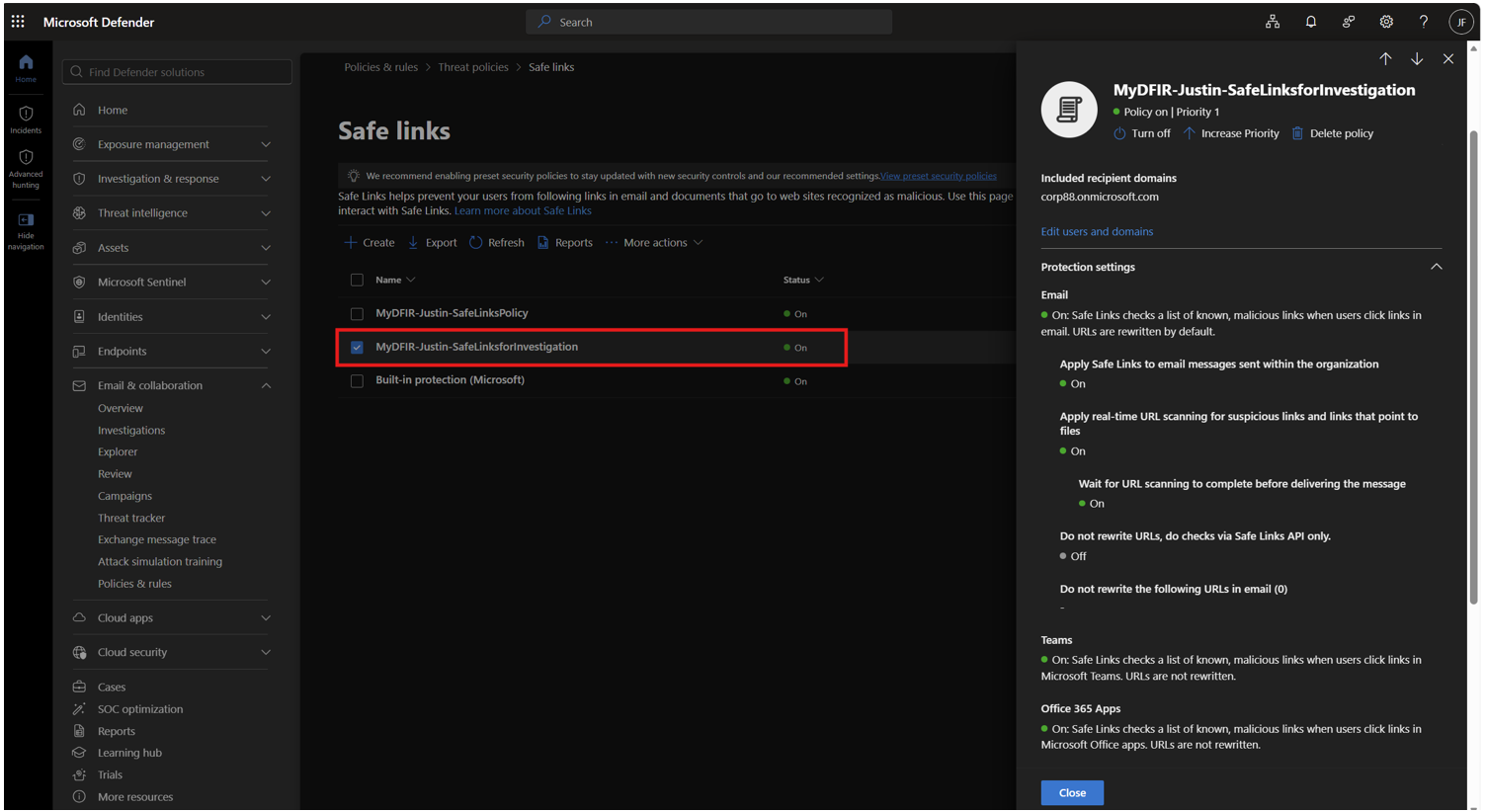Viewport: 1486px width, 812px height.
Task: Expand the Exposure management chevron
Action: click(x=266, y=144)
